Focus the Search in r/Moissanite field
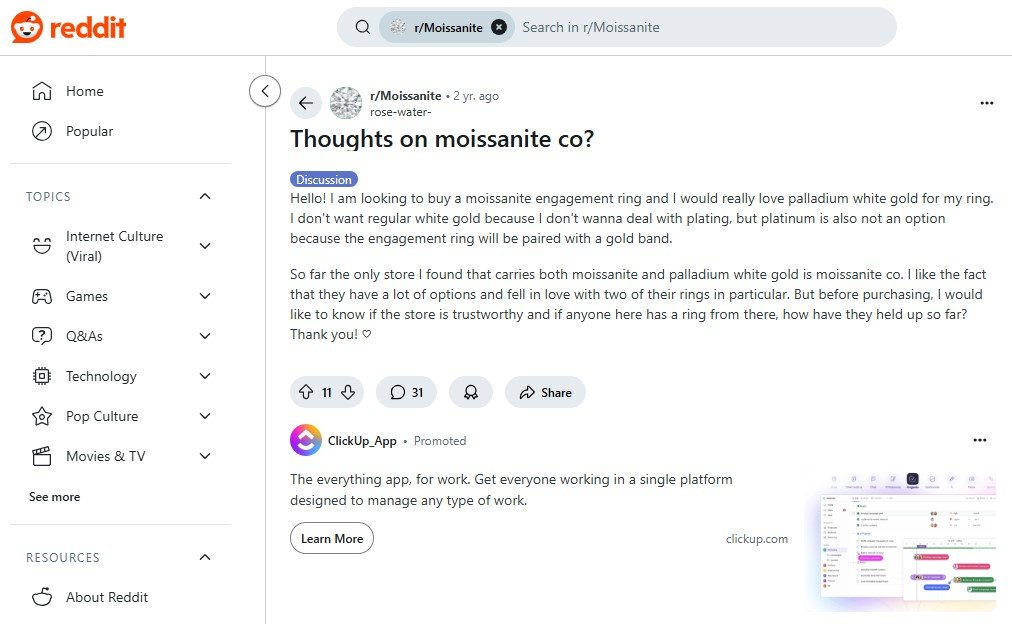The image size is (1012, 624). [x=703, y=27]
